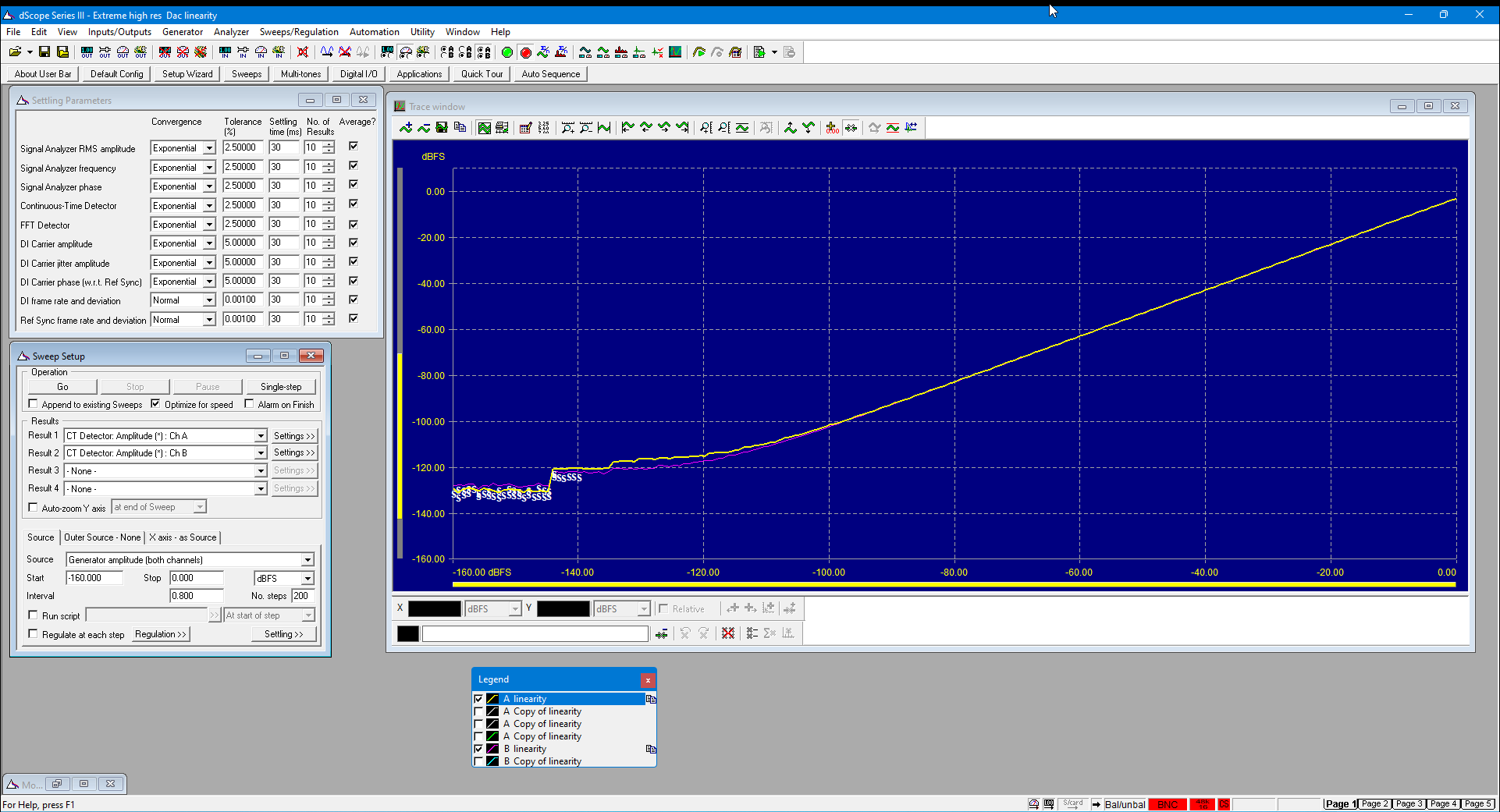Show the first A Copy of linearity trace
Image resolution: width=1500 pixels, height=812 pixels.
tap(478, 711)
